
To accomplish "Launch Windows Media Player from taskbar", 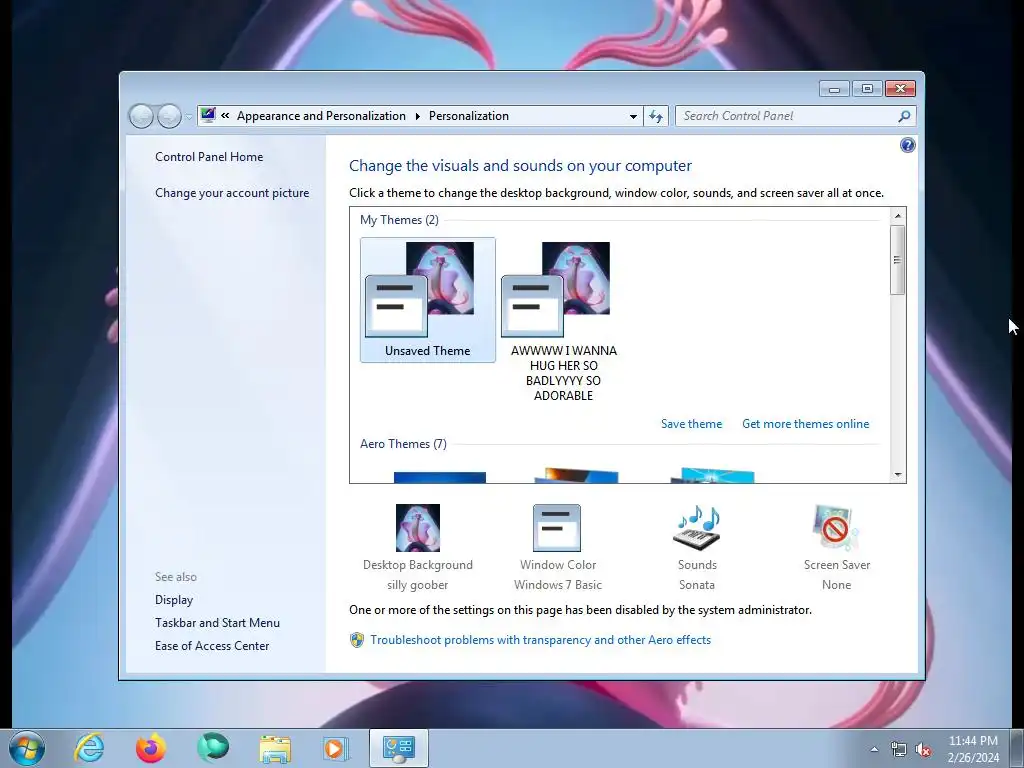I will [336, 748].
